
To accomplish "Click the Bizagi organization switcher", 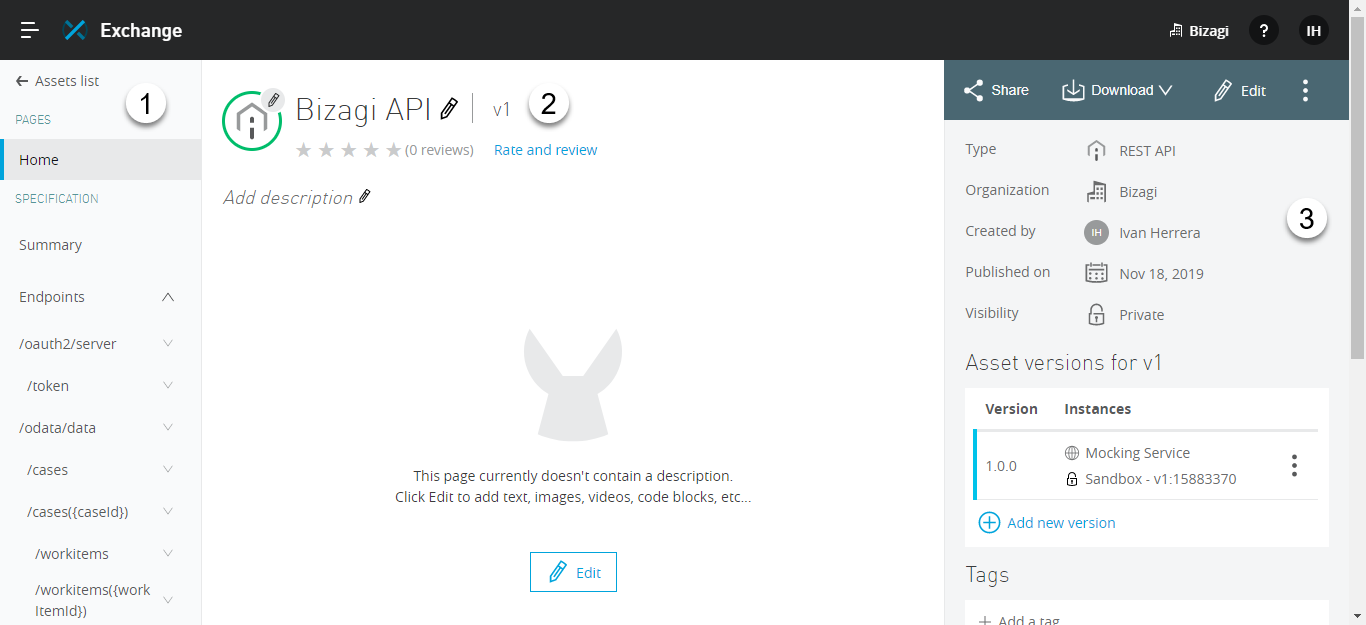I will coord(1199,31).
